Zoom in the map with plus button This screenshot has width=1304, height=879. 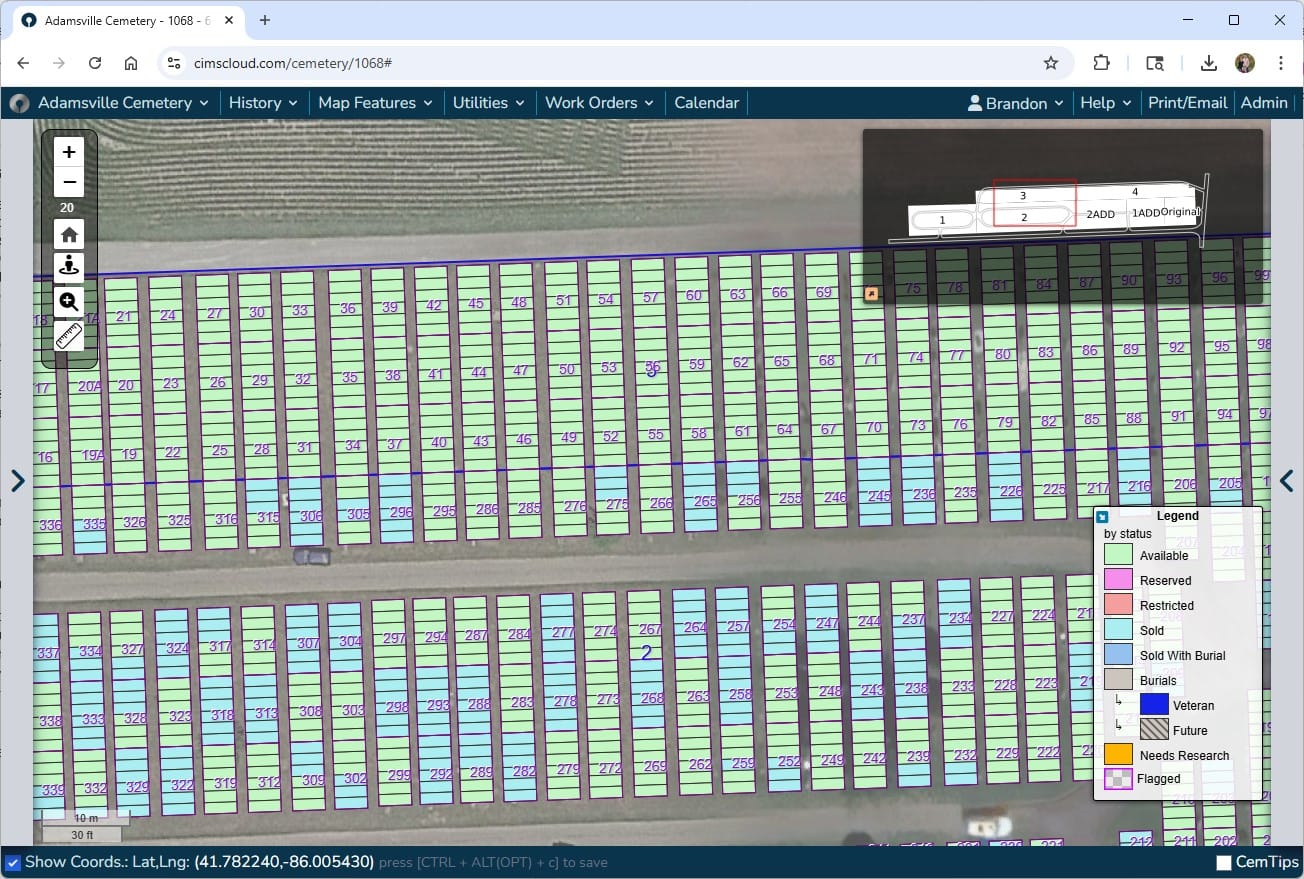click(x=69, y=152)
